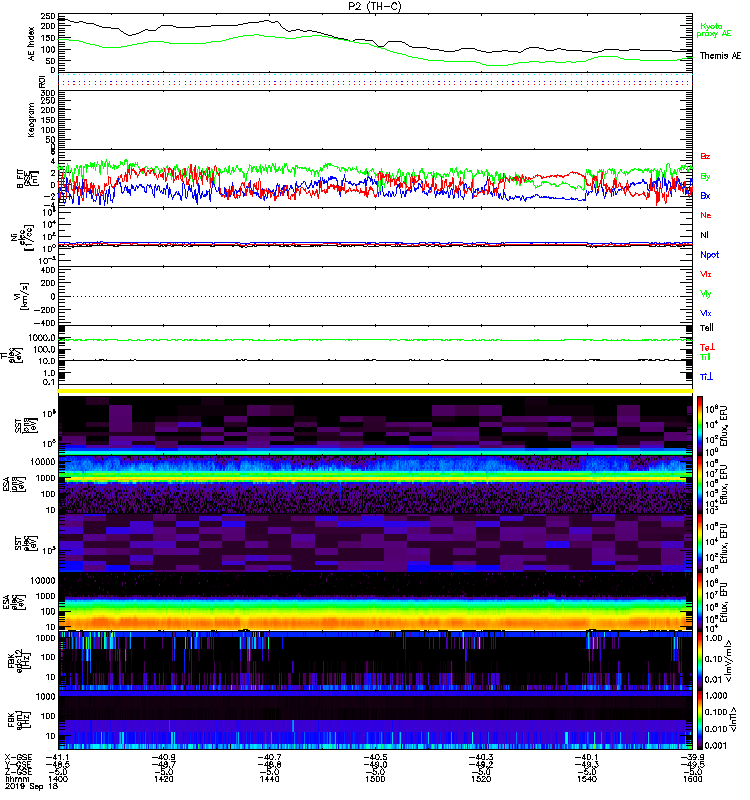The width and height of the screenshot is (750, 800).
Task: Click the mV/m color bar scale
Action: [700, 660]
